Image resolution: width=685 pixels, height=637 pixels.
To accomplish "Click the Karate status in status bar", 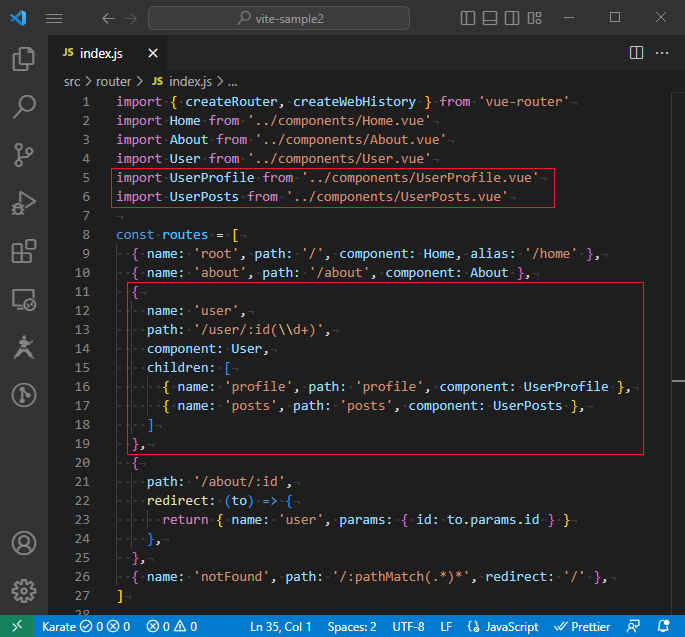I will (86, 627).
